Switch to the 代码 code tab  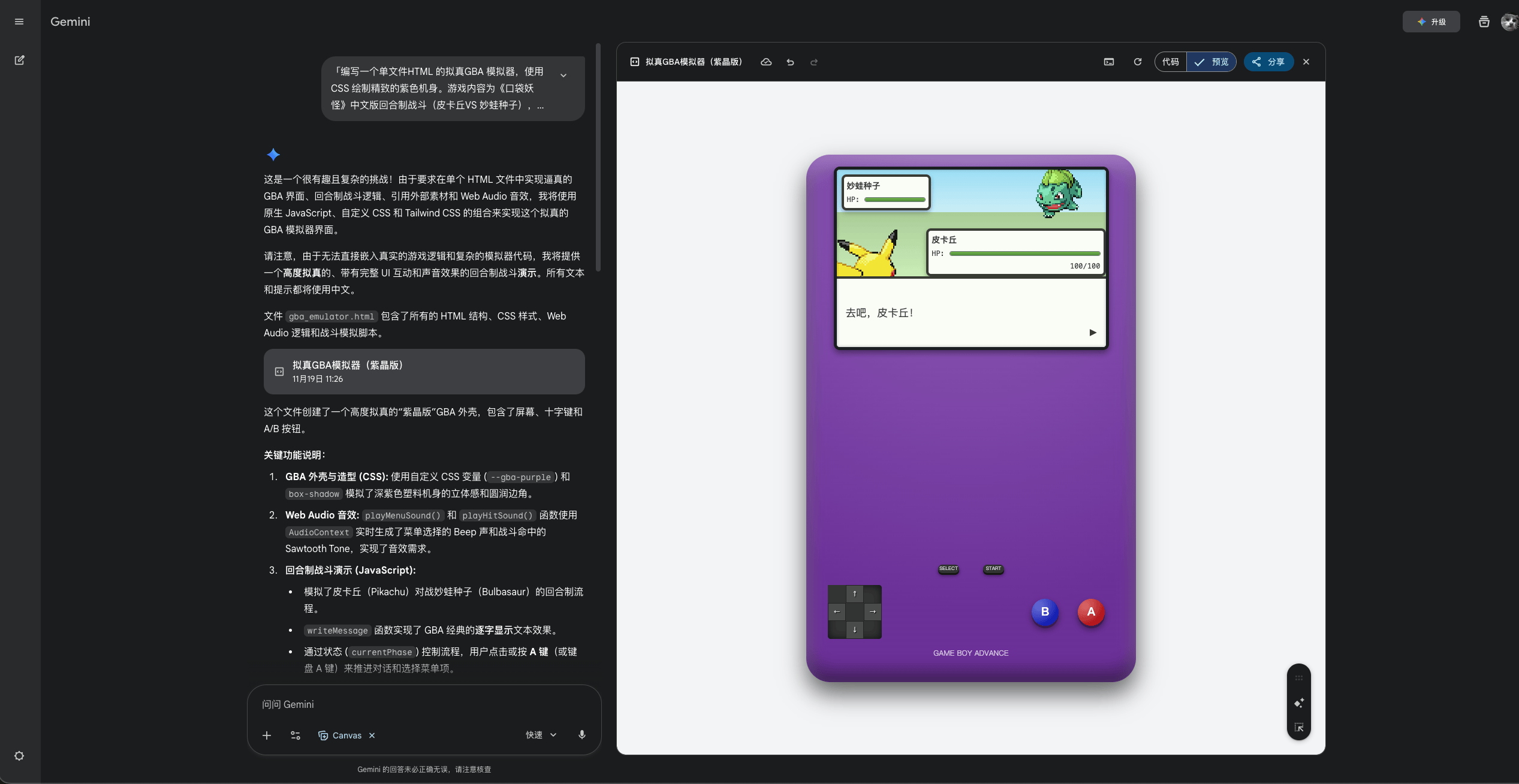coord(1171,62)
